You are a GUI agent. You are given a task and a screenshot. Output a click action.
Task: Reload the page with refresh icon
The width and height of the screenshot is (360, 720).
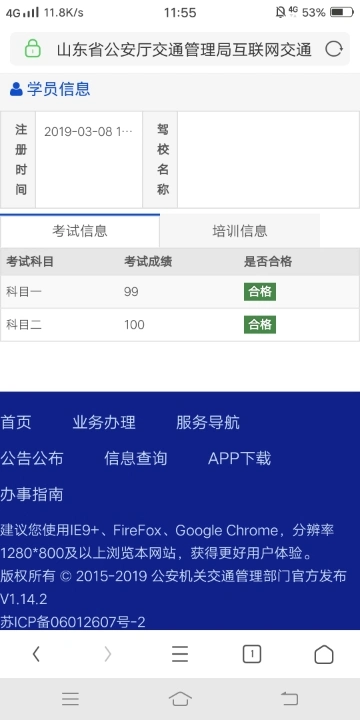pos(334,49)
